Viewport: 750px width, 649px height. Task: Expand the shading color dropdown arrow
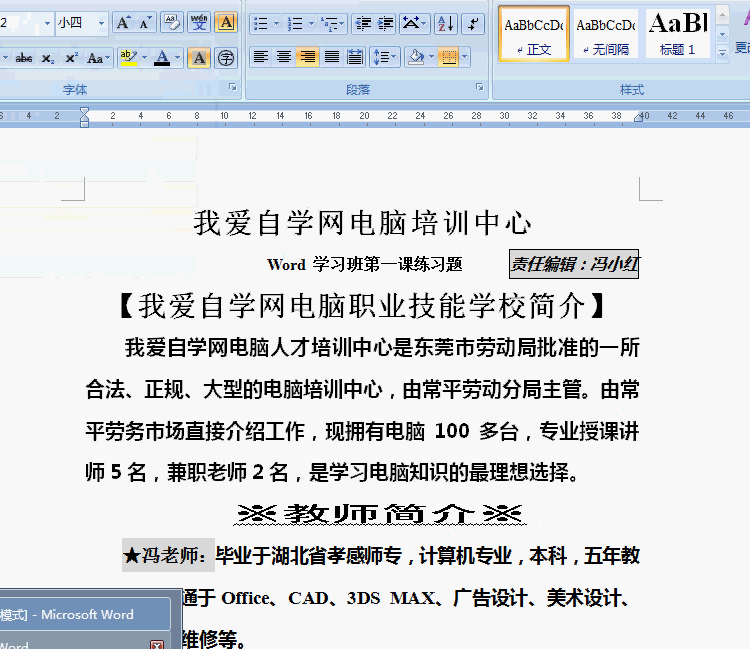431,57
